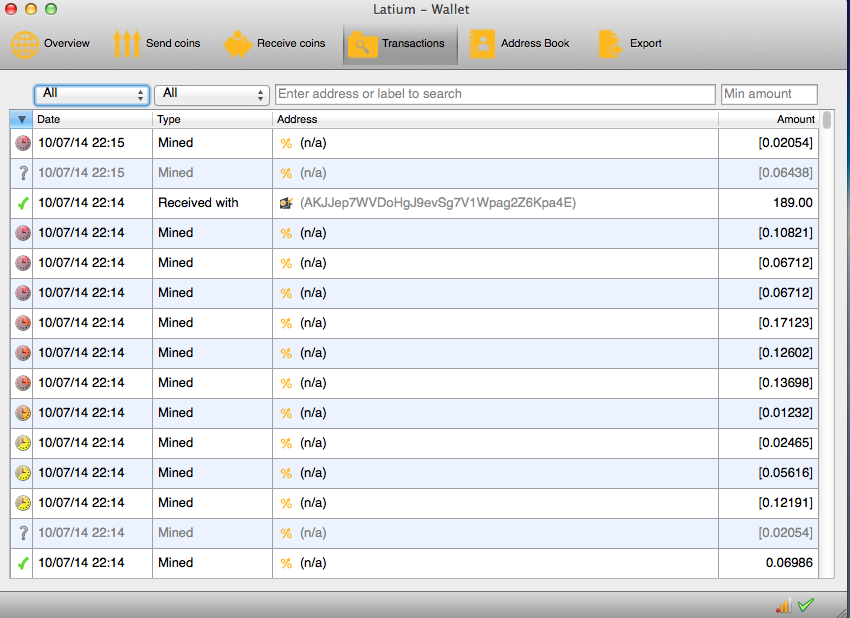
Task: Click the question mark icon for amount 0.06438
Action: [23, 173]
